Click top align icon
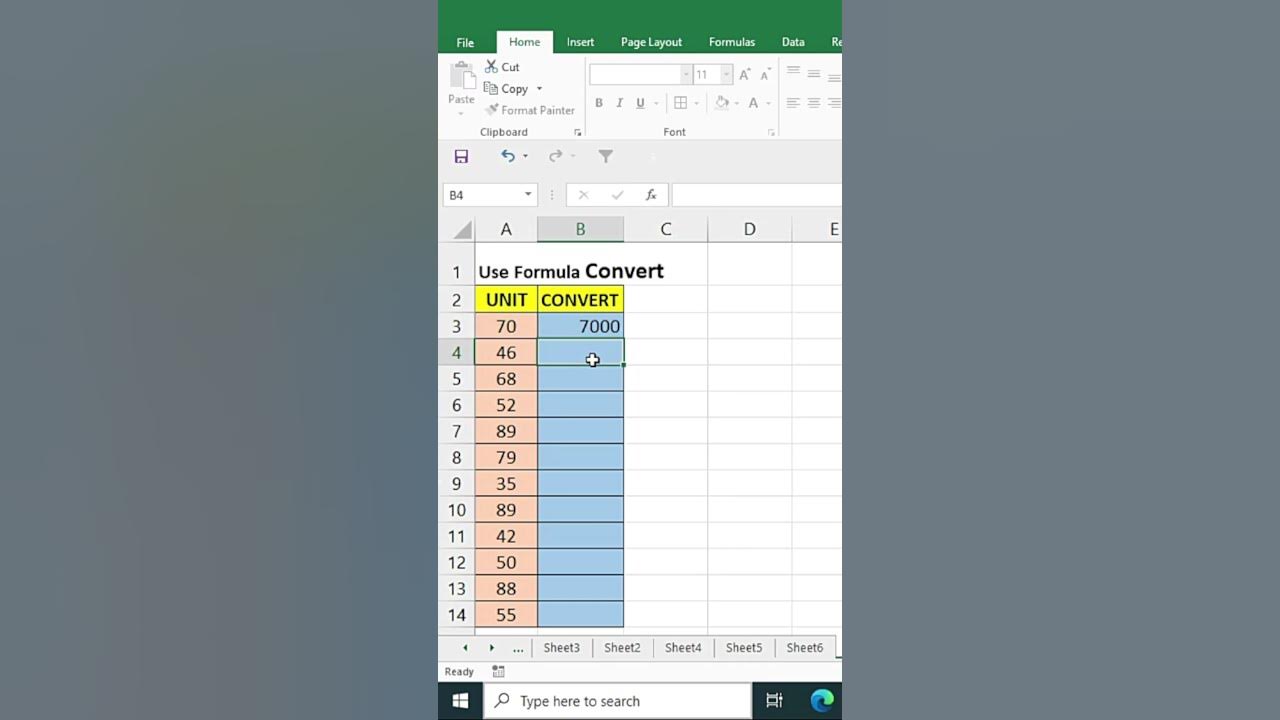 click(793, 73)
